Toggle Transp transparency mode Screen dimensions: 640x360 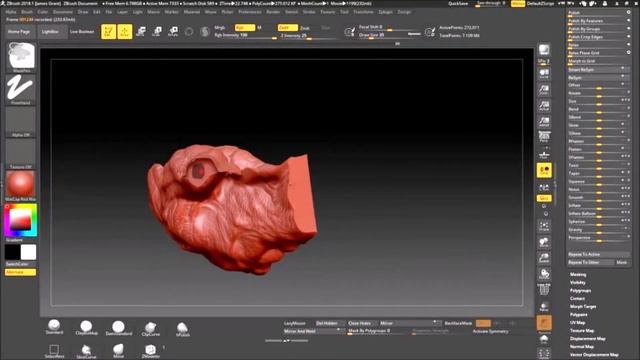click(544, 307)
